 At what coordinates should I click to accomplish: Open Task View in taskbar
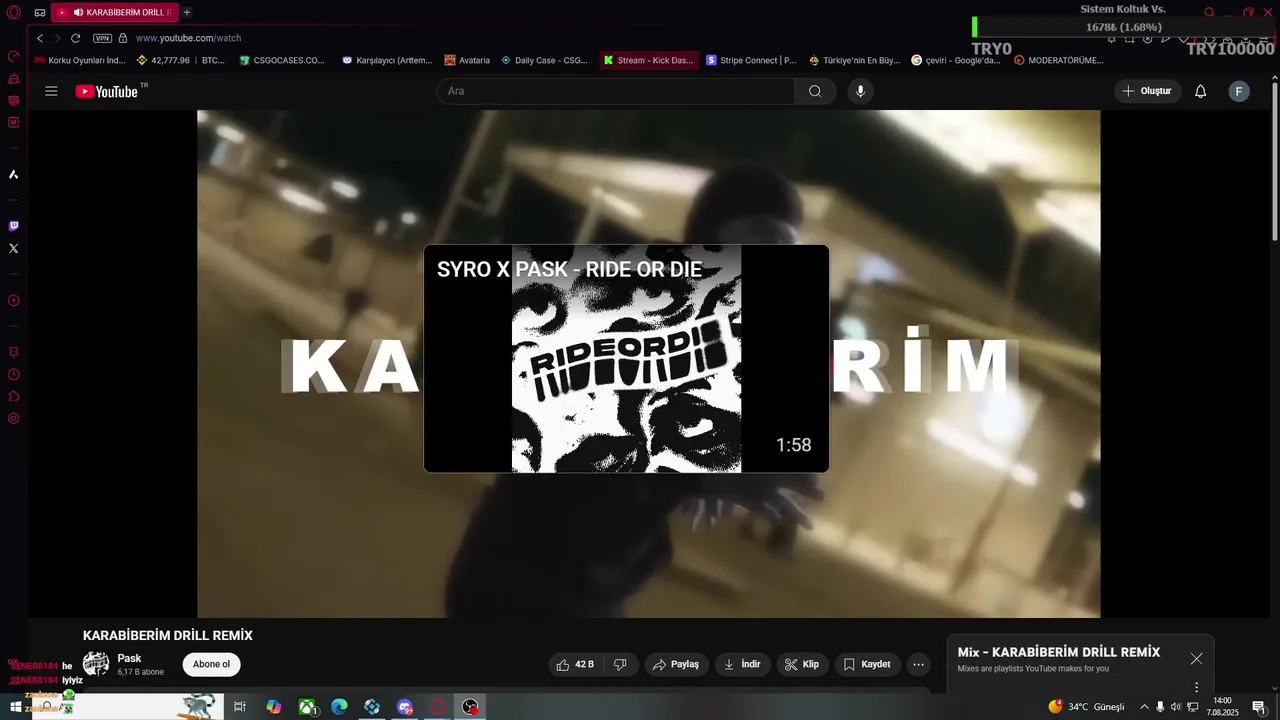click(240, 707)
